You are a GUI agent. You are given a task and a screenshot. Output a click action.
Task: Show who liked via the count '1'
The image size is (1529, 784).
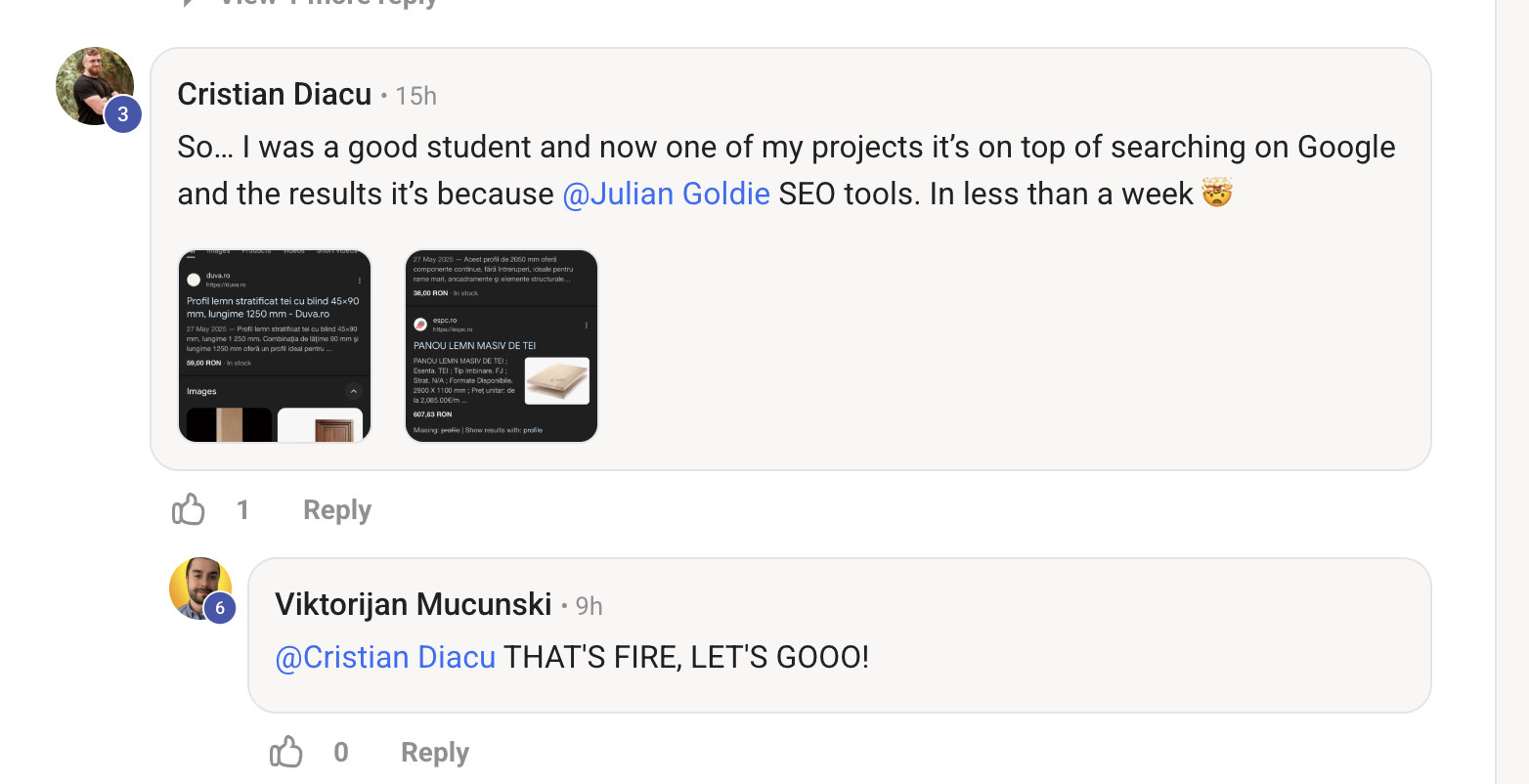point(243,510)
